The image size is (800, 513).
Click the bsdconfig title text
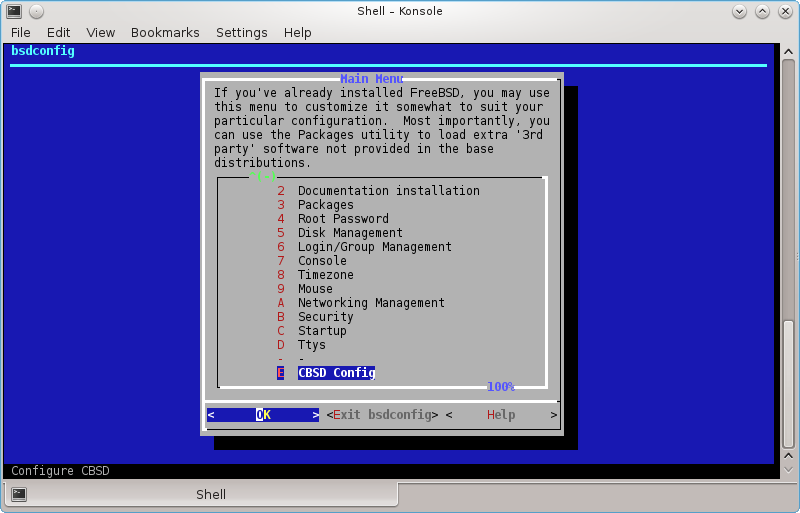pos(43,51)
